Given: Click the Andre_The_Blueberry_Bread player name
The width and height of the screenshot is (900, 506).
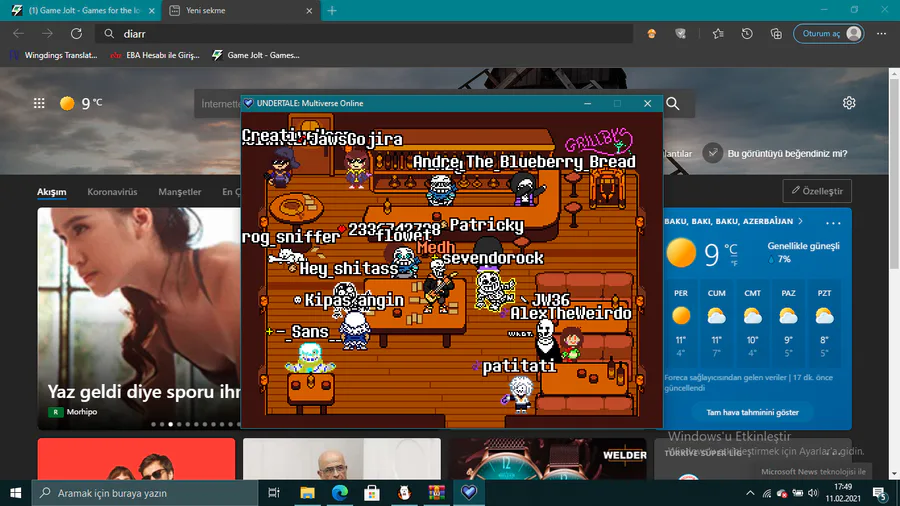Looking at the screenshot, I should [523, 162].
